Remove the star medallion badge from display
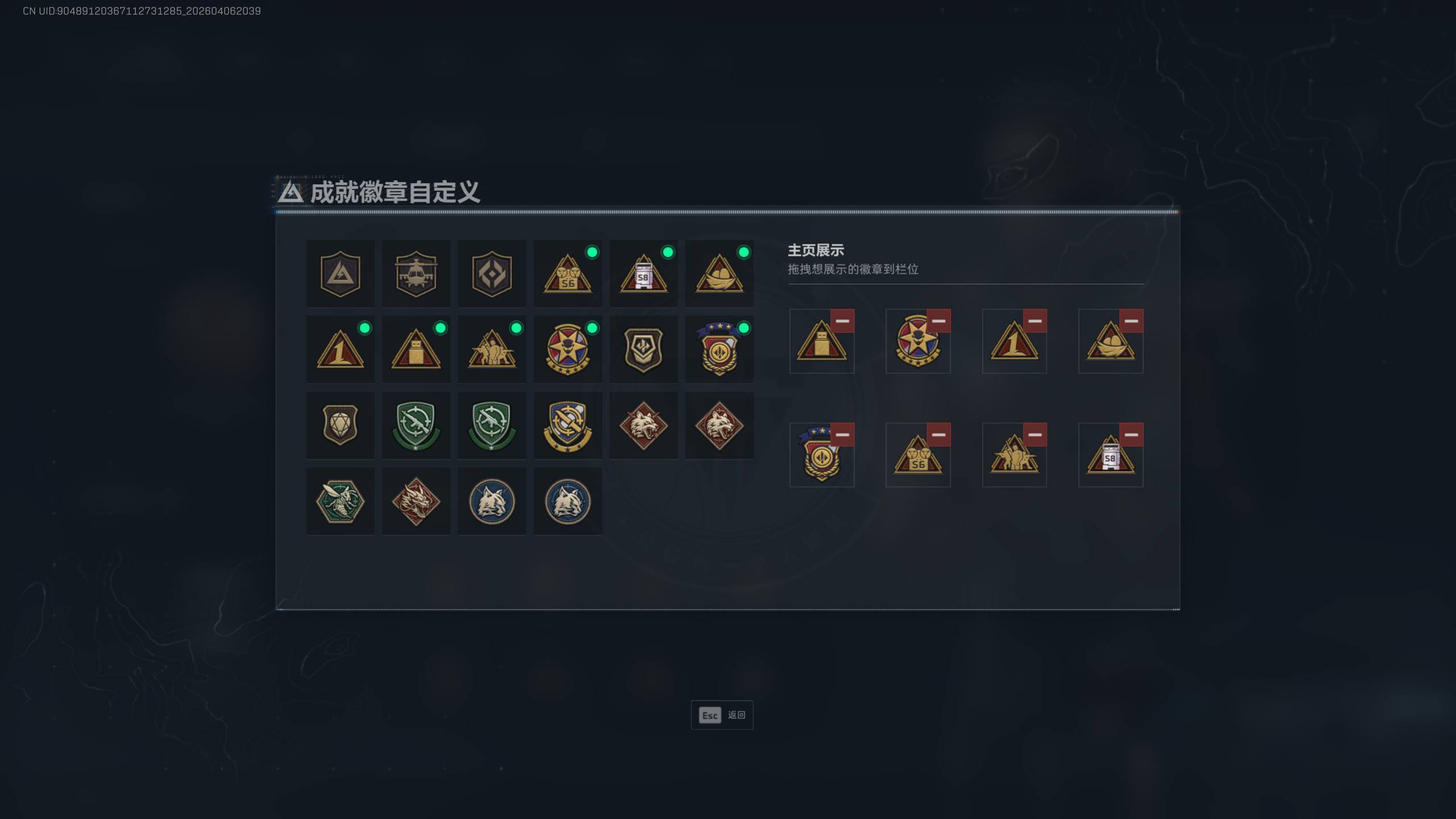The width and height of the screenshot is (1456, 819). point(938,321)
